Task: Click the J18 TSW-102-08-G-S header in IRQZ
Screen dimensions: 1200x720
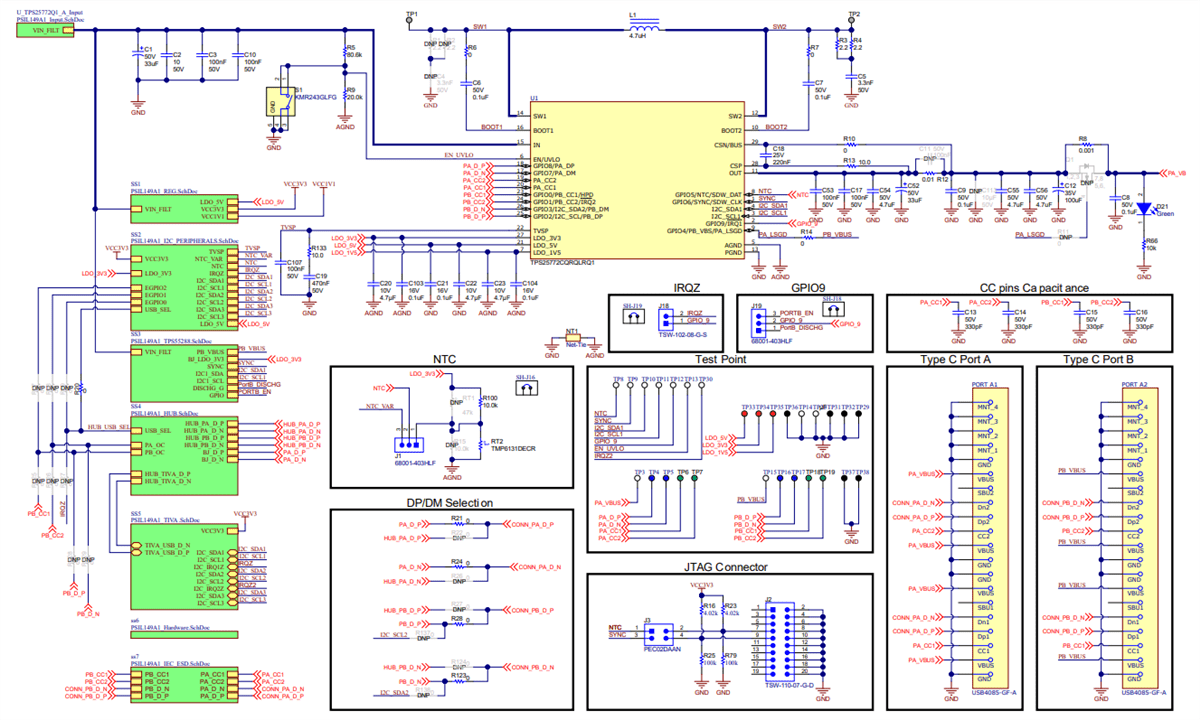Action: pyautogui.click(x=665, y=318)
